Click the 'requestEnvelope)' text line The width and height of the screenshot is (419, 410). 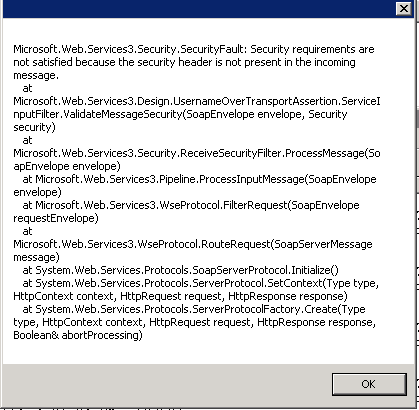[56, 218]
